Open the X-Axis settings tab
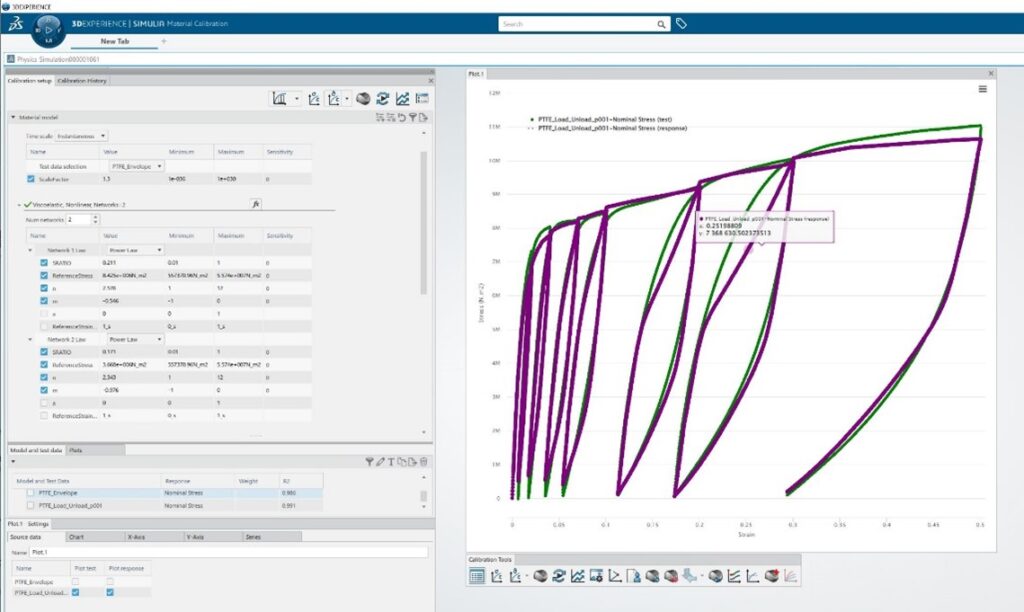Screen dimensions: 1024x612 [136, 537]
